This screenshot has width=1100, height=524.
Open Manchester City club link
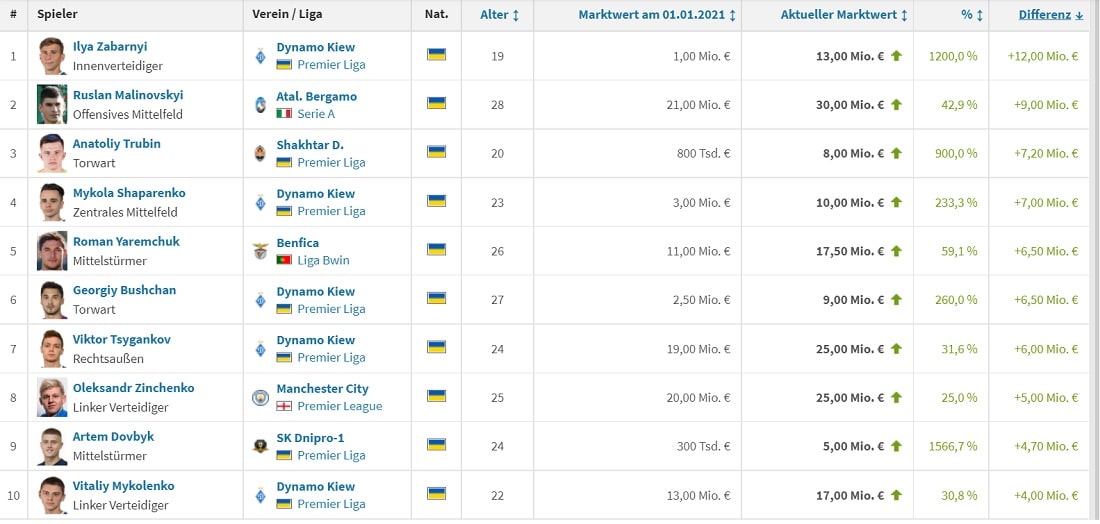[322, 389]
